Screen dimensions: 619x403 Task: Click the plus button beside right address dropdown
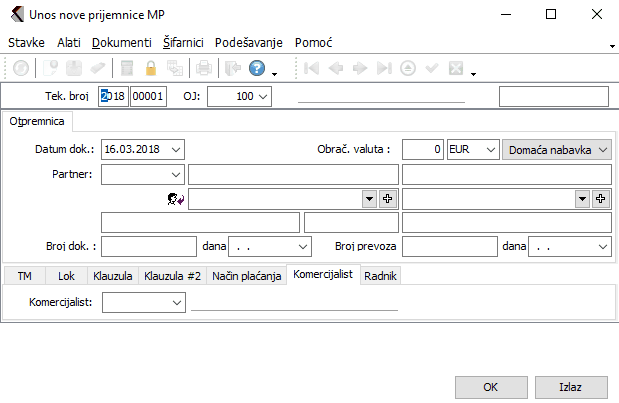pos(602,199)
